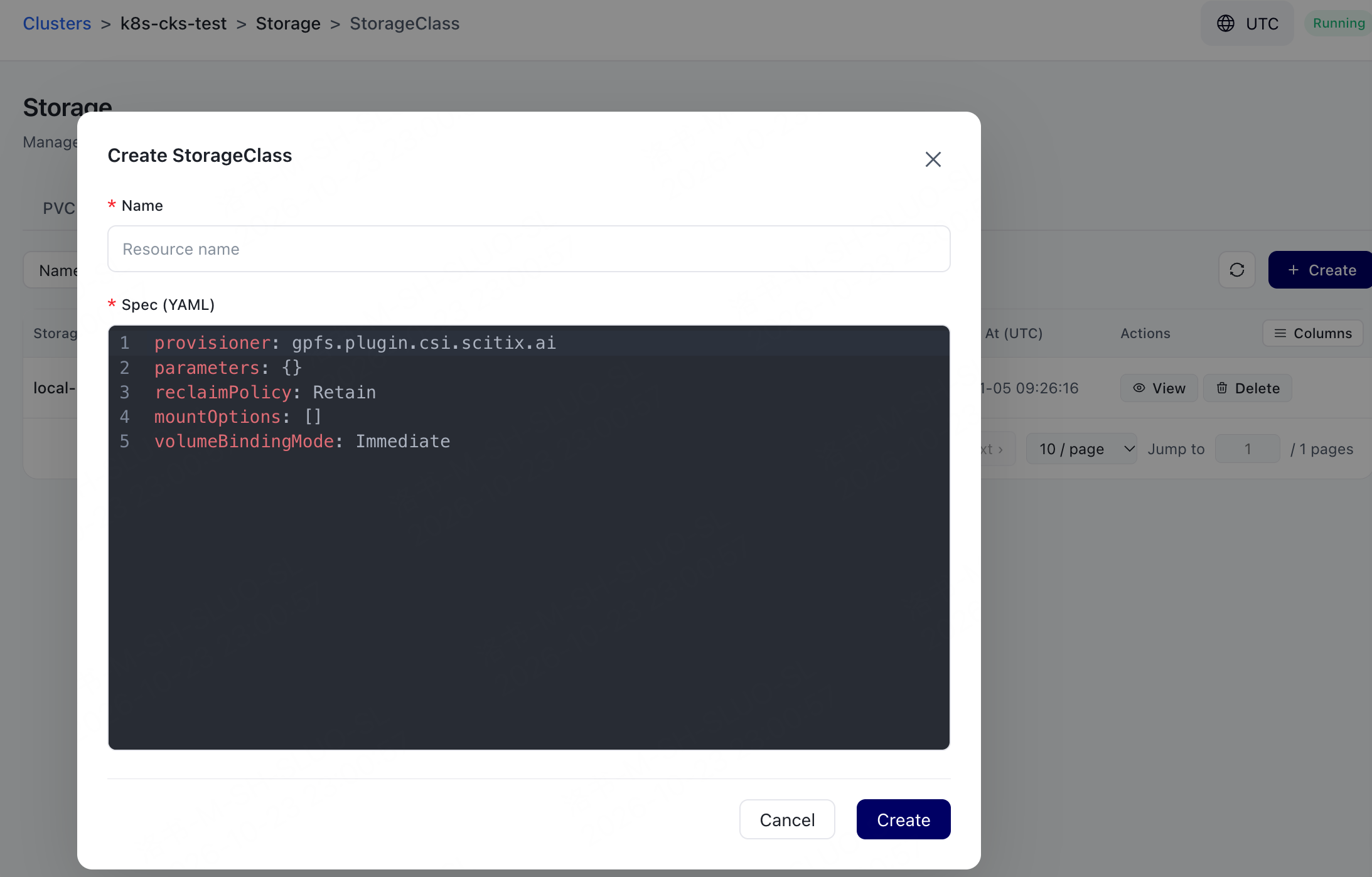Go to Clusters breadcrumb link

[x=57, y=23]
